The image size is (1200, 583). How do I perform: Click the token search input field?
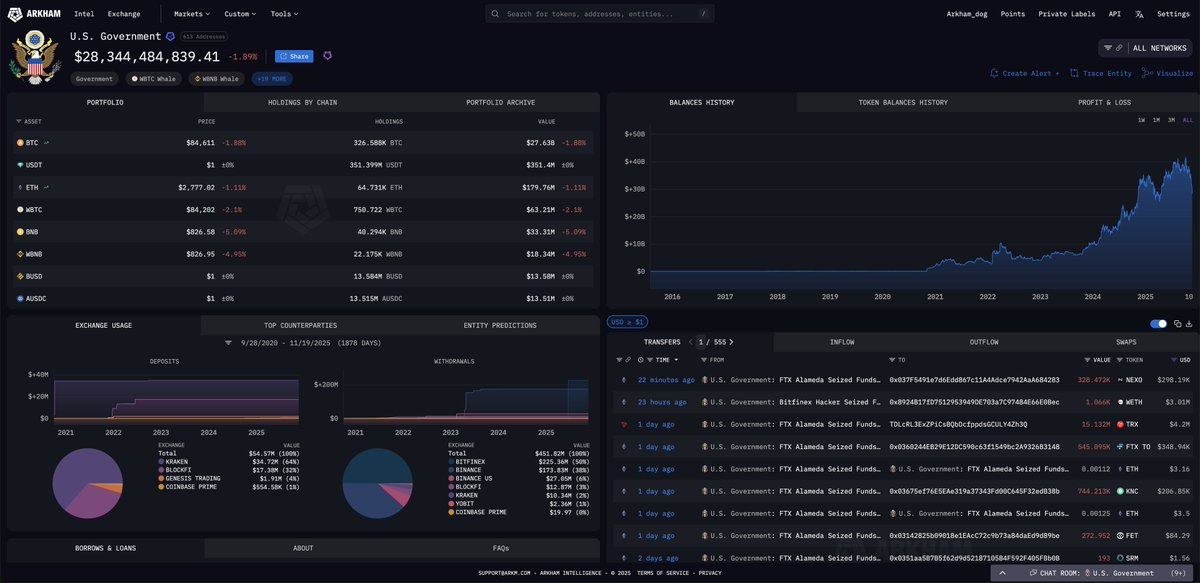[601, 14]
